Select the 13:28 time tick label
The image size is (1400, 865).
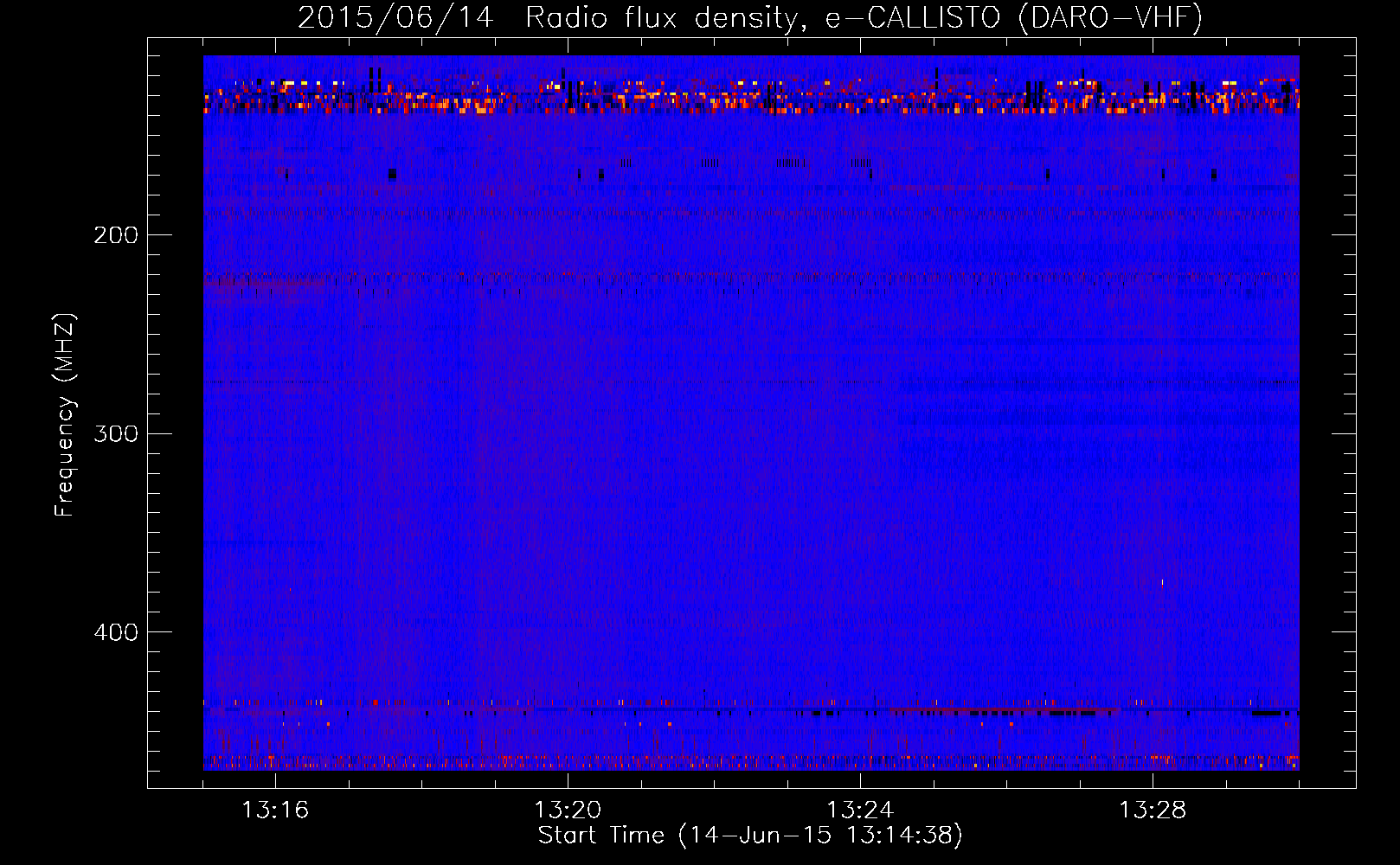point(1153,811)
